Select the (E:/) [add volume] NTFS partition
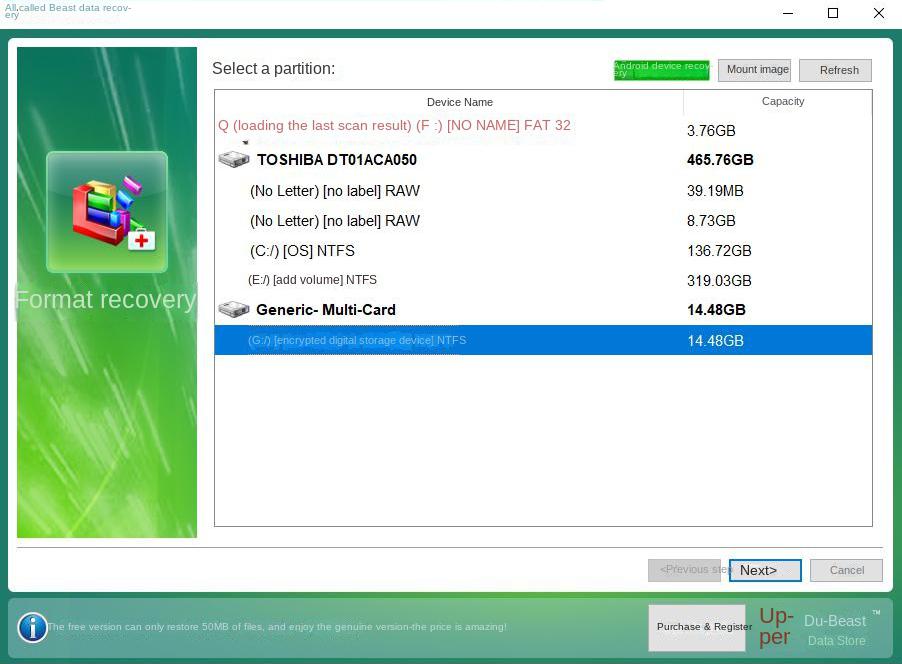The height and width of the screenshot is (664, 902). [x=312, y=280]
